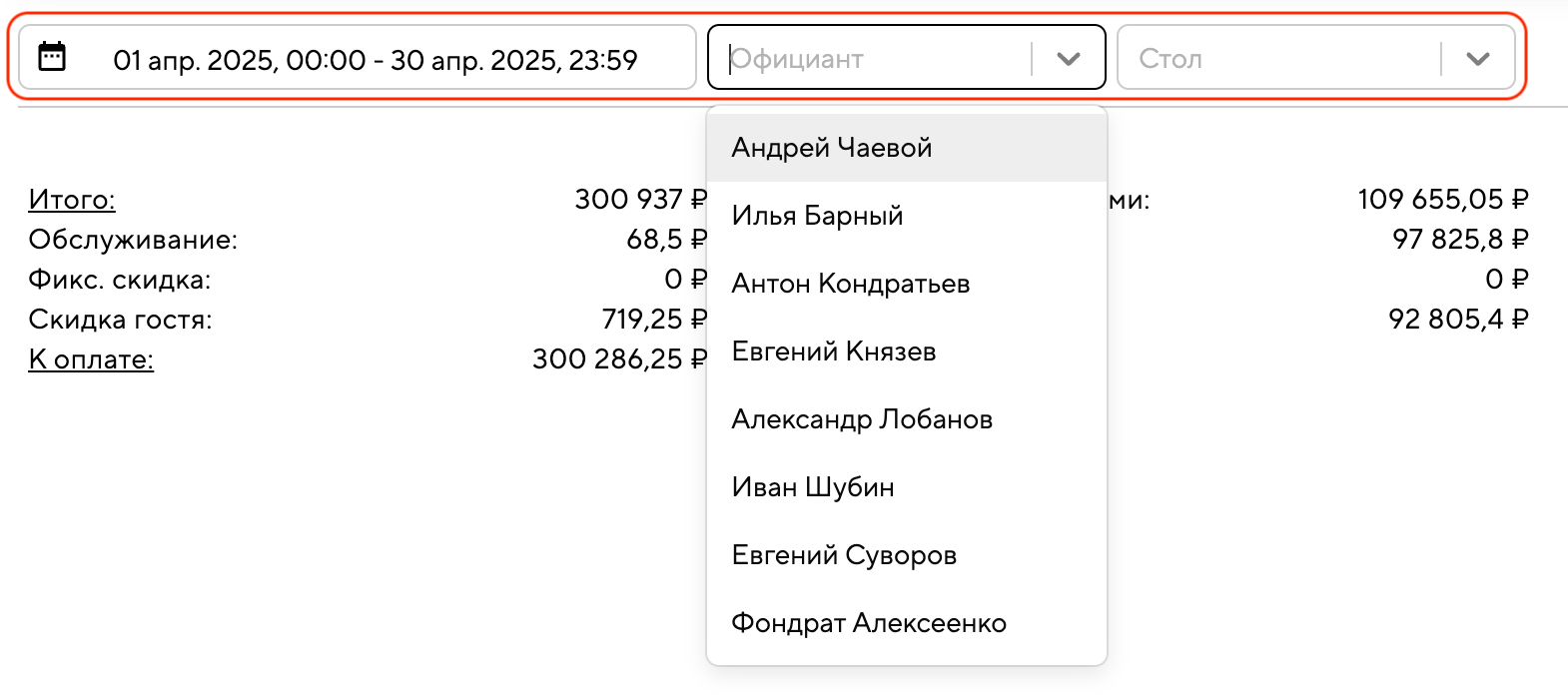Collapse the Официант dropdown chevron
The image size is (1568, 697).
click(x=1068, y=59)
